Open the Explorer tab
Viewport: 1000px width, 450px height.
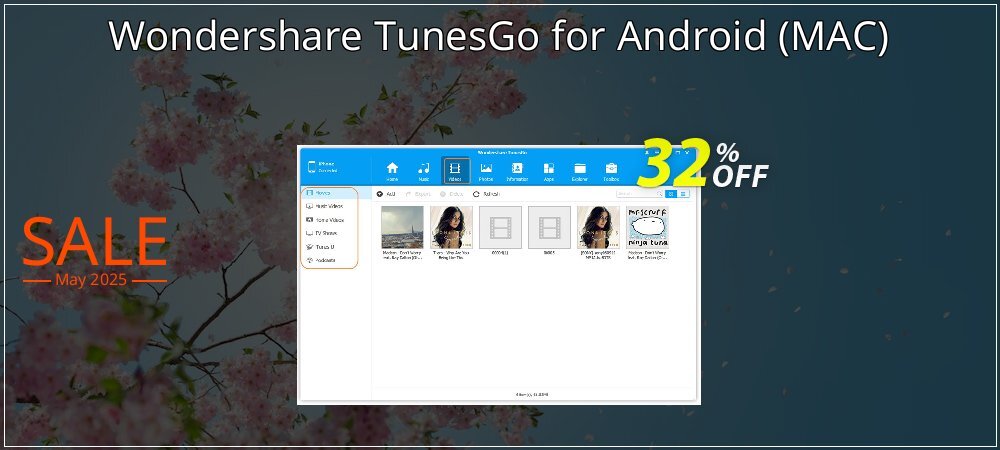coord(580,171)
